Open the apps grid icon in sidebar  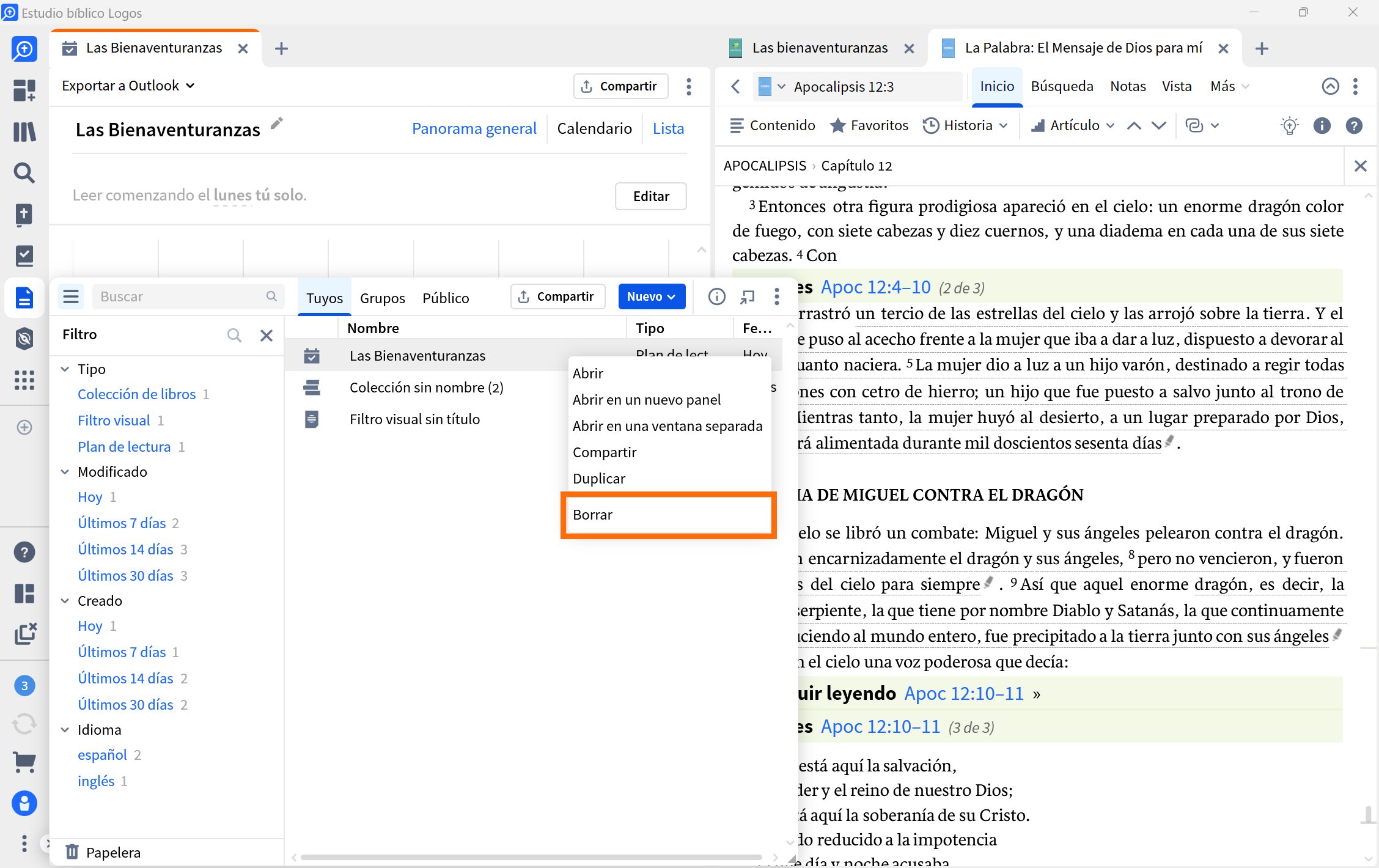(24, 380)
